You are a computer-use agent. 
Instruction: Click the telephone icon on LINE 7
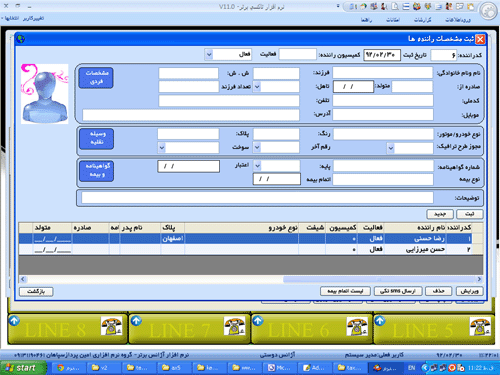point(235,326)
